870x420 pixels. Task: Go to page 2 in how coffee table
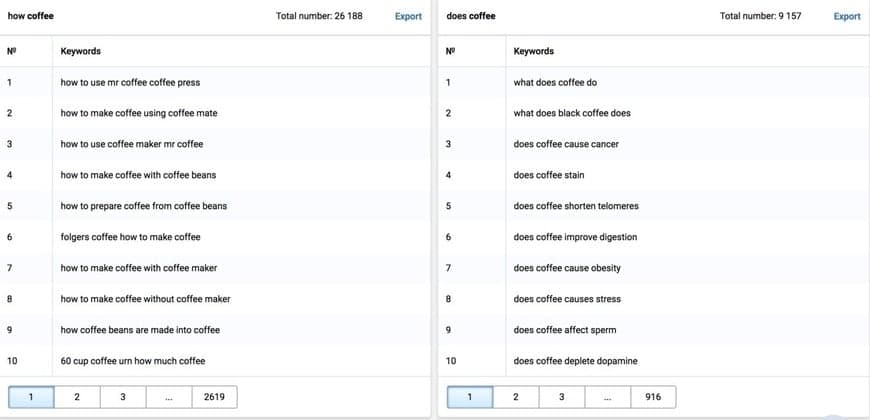[x=77, y=397]
